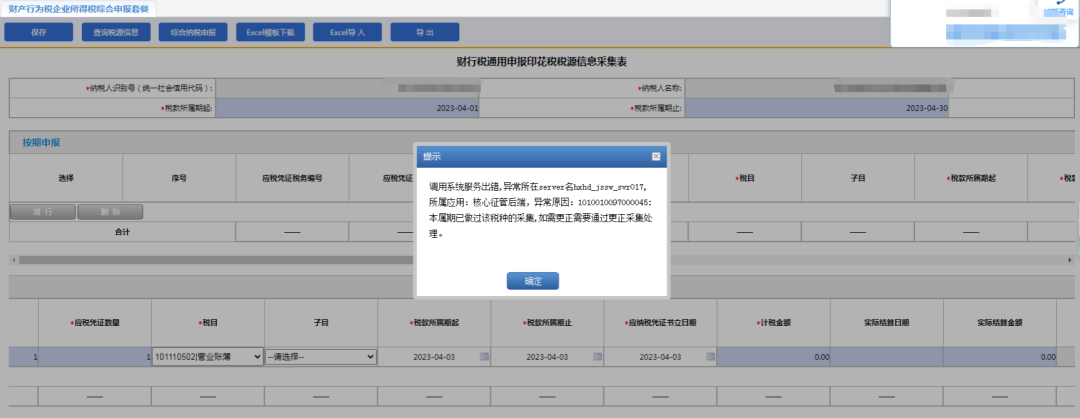Click the 保存 button

click(x=38, y=32)
